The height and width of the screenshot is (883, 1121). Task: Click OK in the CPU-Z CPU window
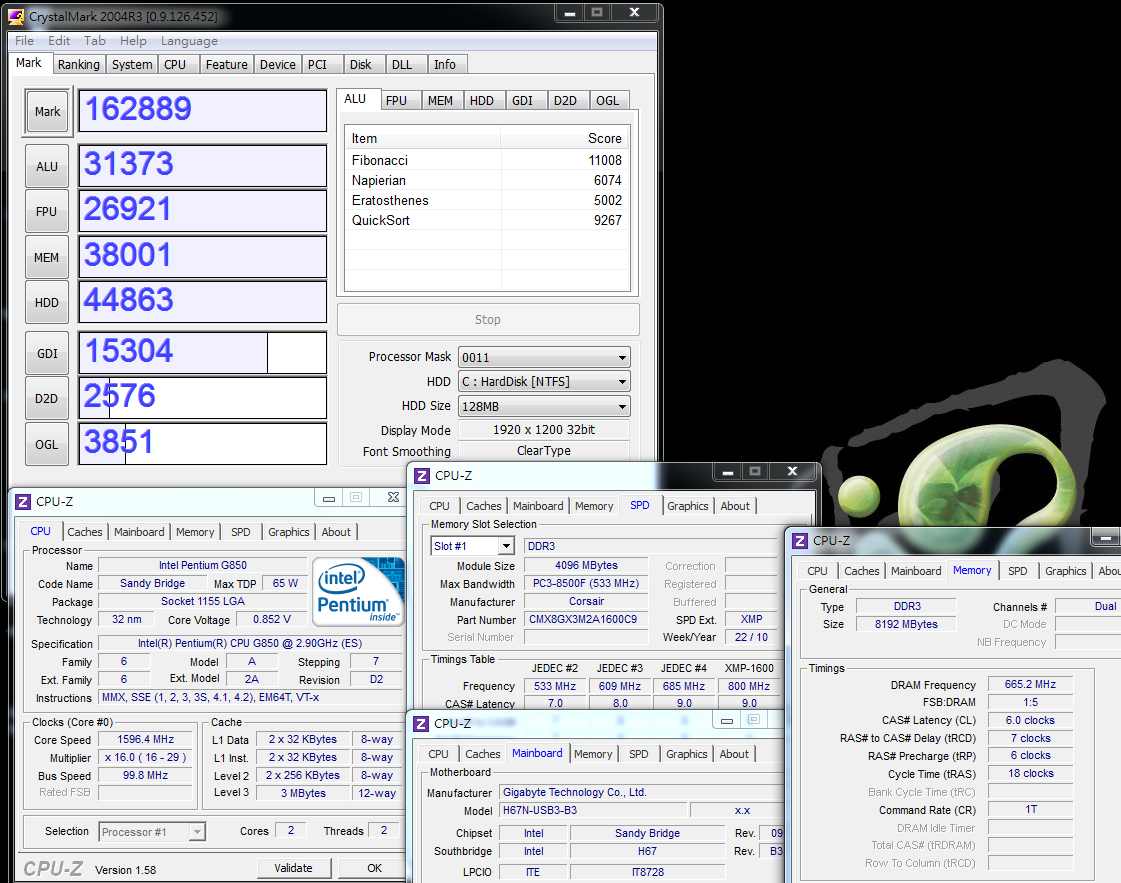[374, 868]
